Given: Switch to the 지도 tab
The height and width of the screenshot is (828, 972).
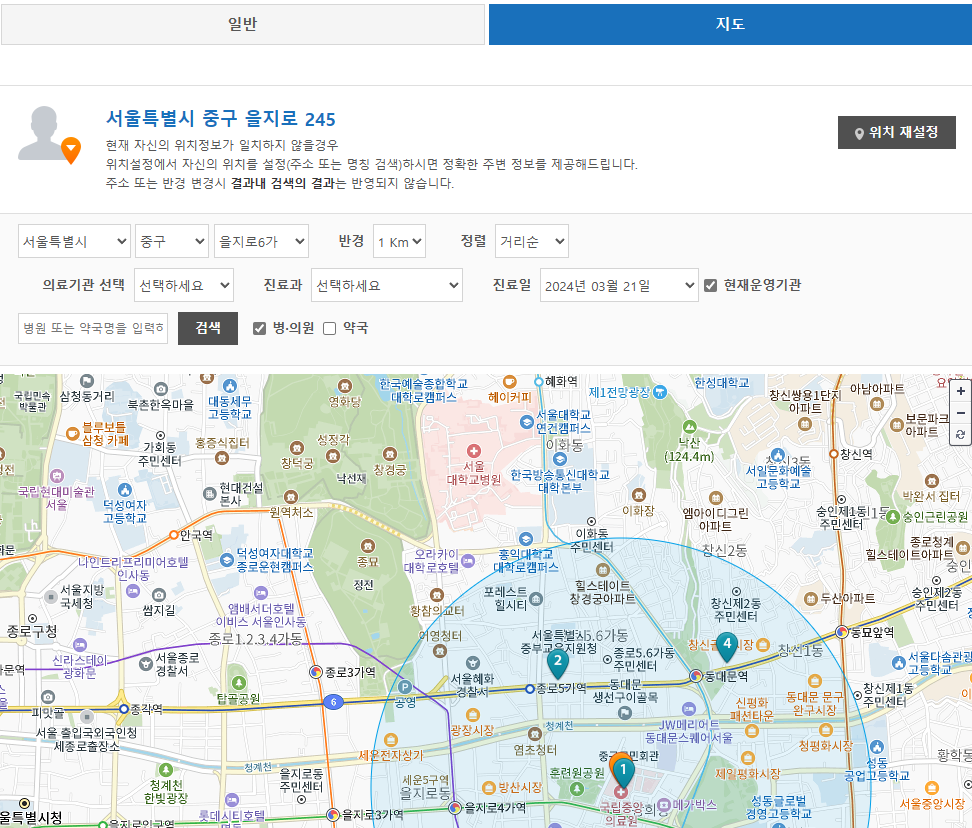Looking at the screenshot, I should (730, 24).
